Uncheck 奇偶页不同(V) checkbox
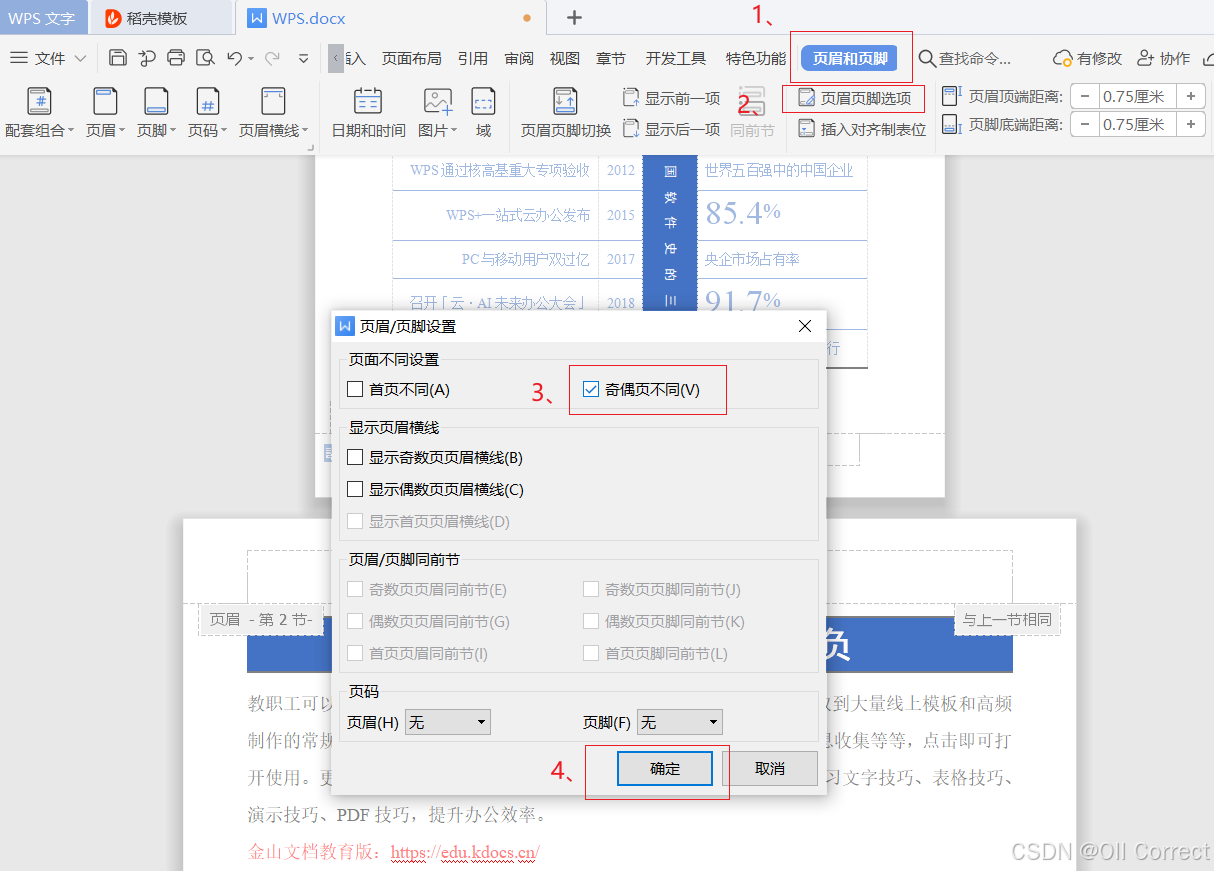Screen dimensions: 1214x871 [591, 389]
